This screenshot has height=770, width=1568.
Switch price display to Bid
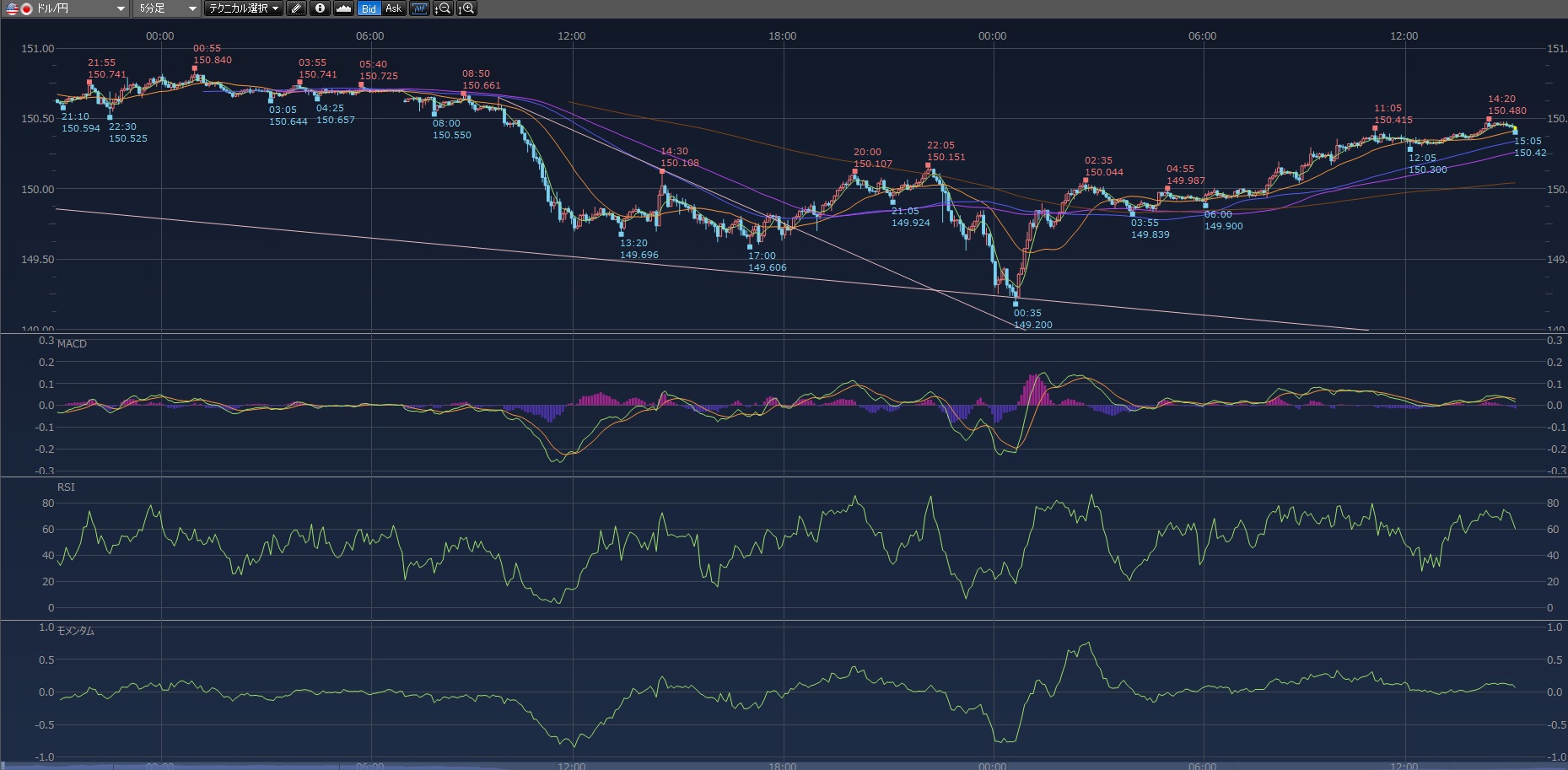369,8
